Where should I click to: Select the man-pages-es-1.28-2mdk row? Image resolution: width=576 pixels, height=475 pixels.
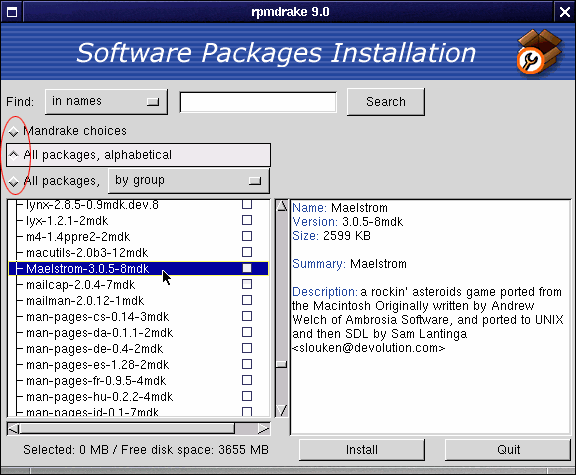tap(138, 365)
